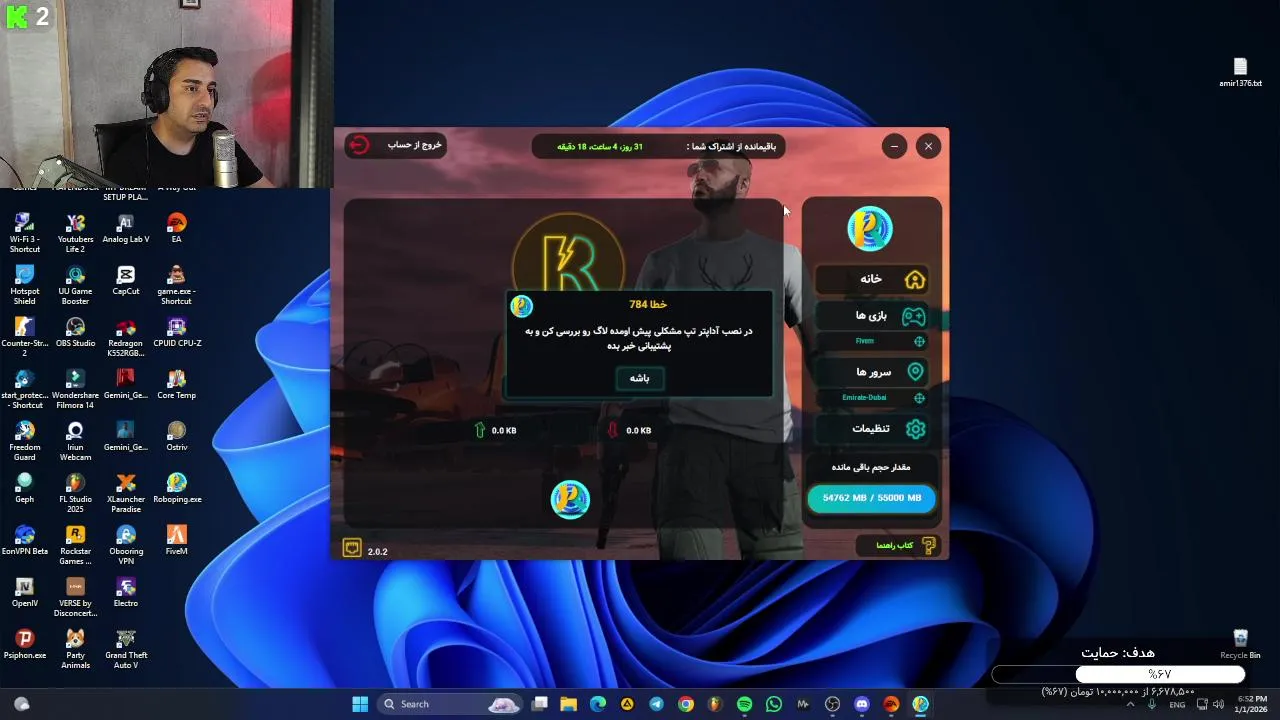Screen dimensions: 1280x720
Task: Open OpenIV desktop icon
Action: (x=24, y=592)
